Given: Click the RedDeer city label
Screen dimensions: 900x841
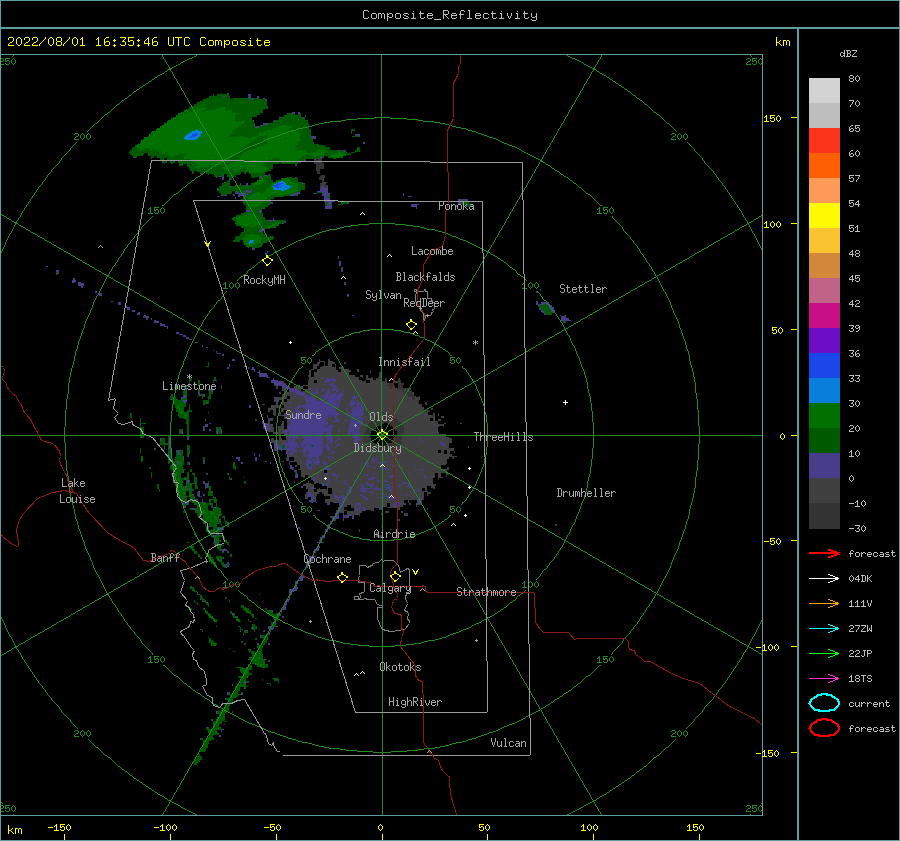Looking at the screenshot, I should [424, 303].
